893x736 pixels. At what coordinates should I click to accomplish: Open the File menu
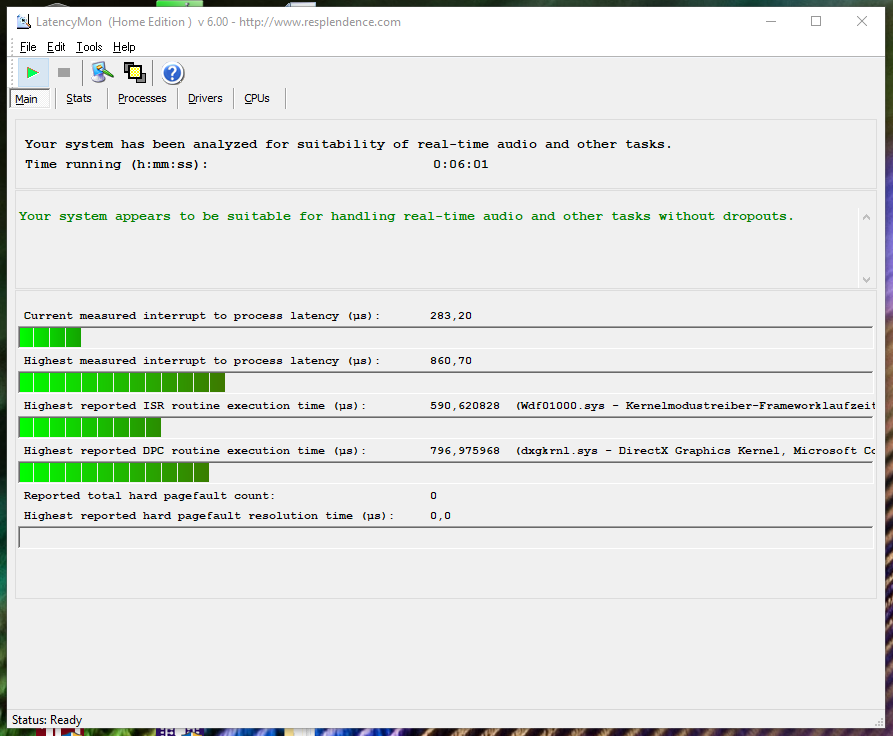click(x=28, y=47)
